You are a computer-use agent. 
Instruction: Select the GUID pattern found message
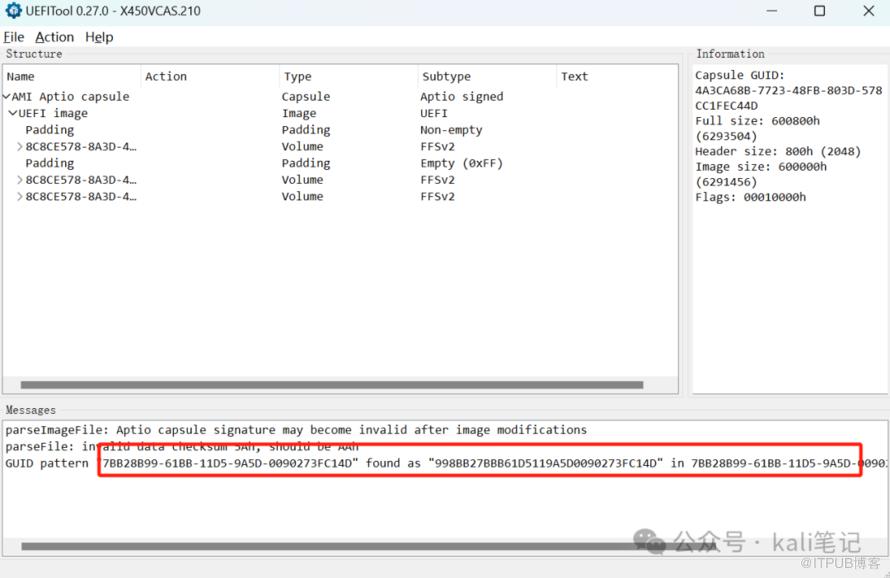[300, 464]
